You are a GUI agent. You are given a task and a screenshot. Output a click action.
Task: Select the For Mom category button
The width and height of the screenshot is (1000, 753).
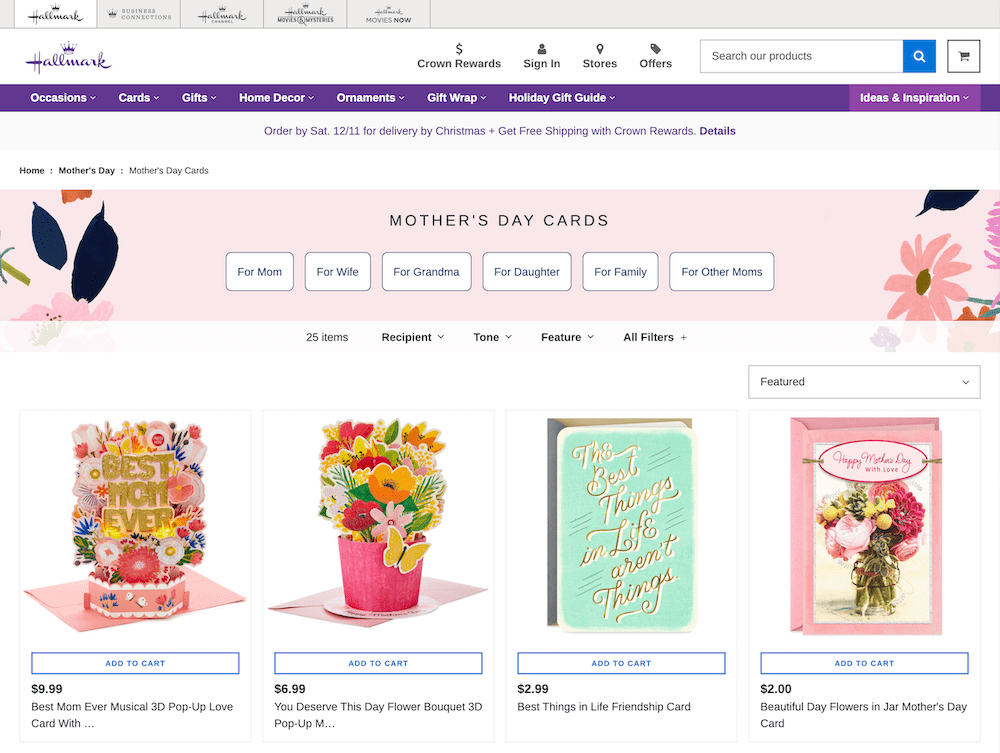pyautogui.click(x=260, y=272)
